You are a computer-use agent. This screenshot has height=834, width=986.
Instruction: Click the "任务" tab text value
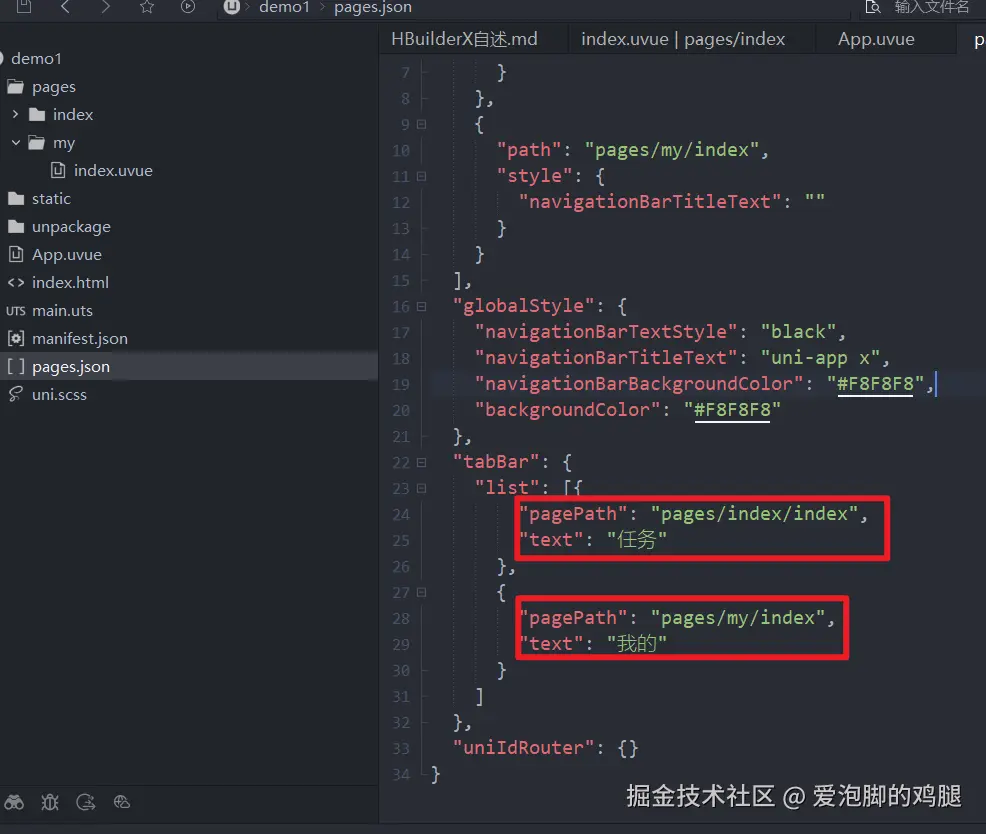636,540
